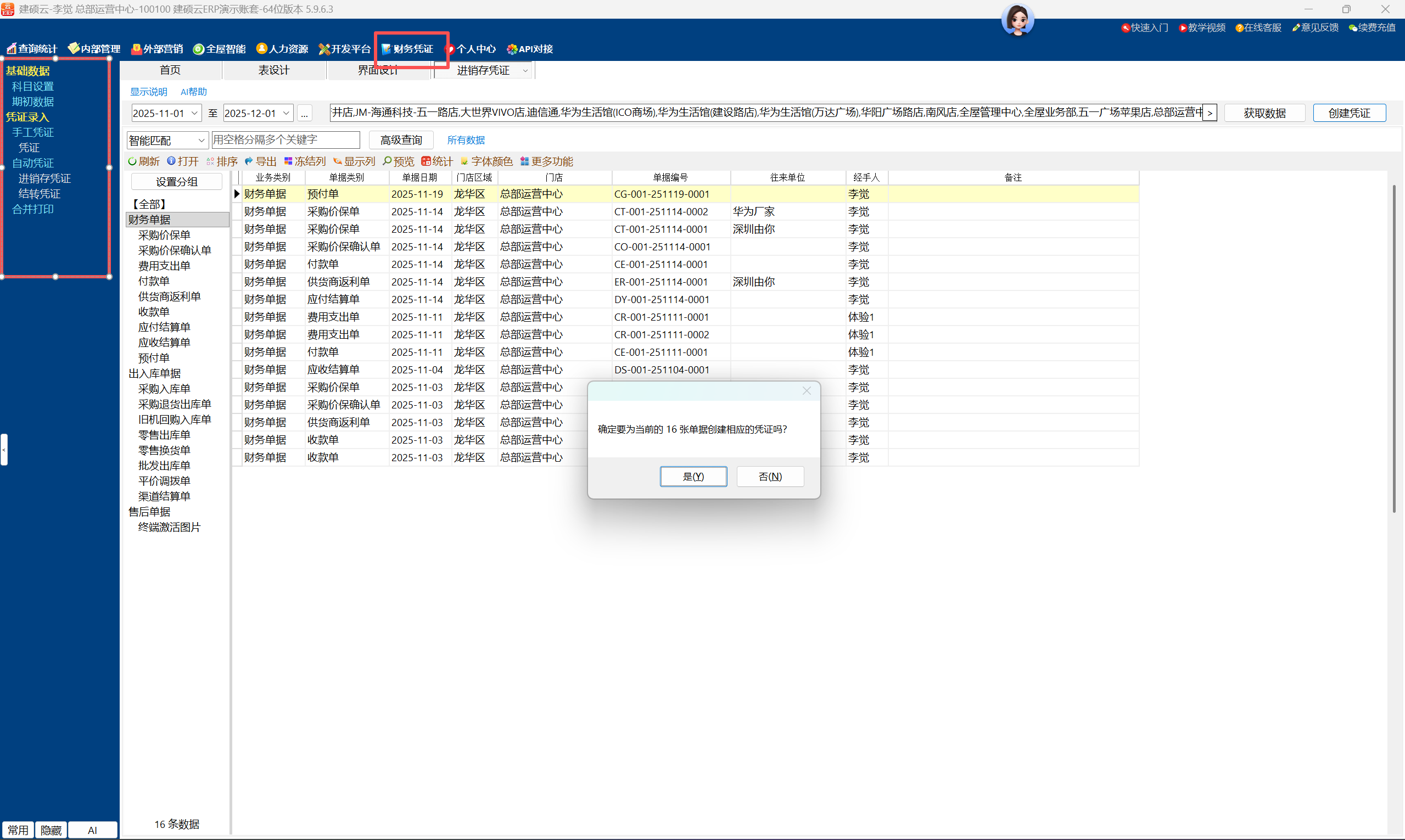Click the 字体颜色 font color icon
The image size is (1405, 840).
pyautogui.click(x=464, y=161)
